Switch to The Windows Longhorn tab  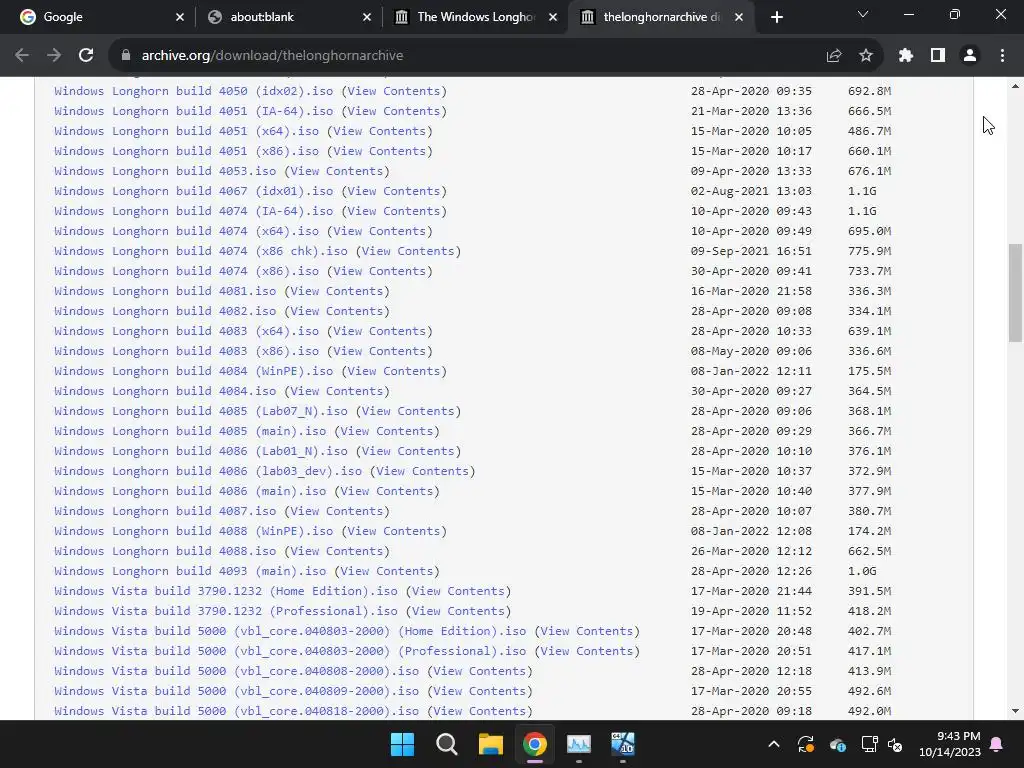click(x=476, y=17)
